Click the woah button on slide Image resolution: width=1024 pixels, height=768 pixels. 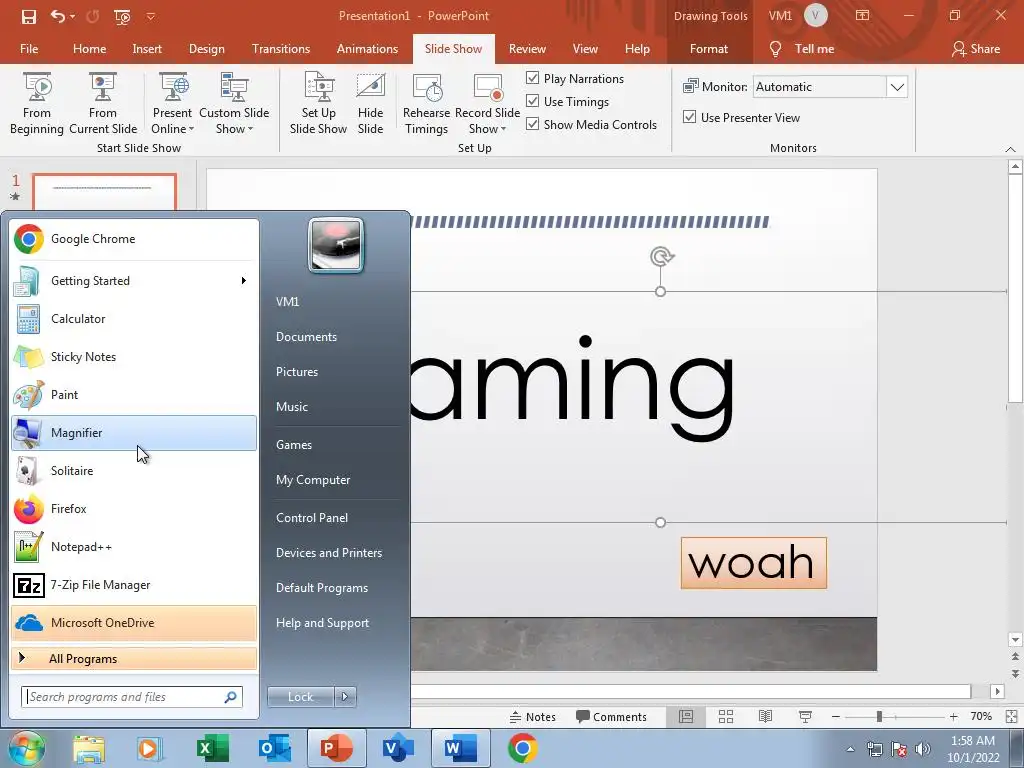pyautogui.click(x=754, y=563)
